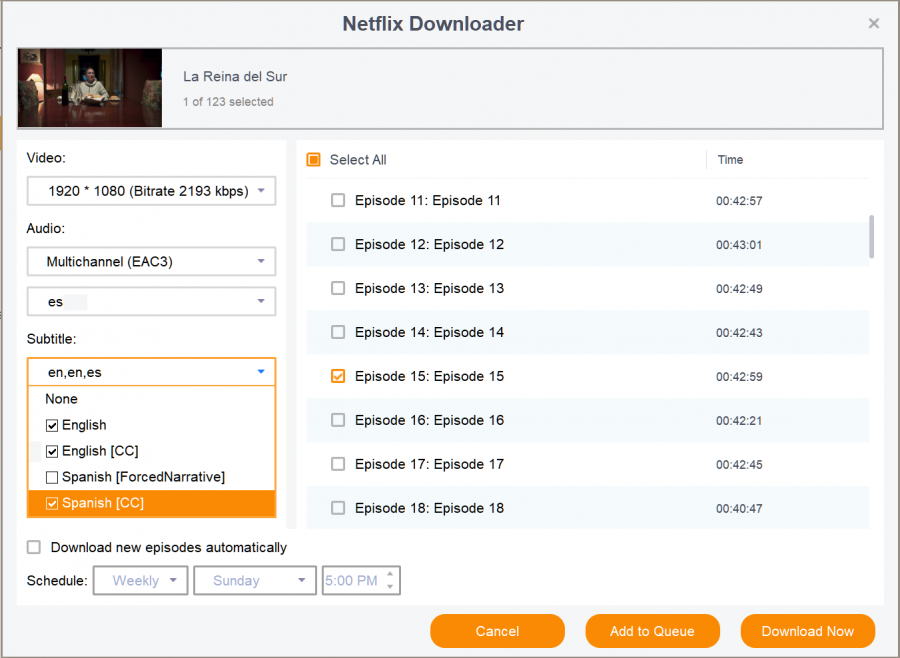Click the 00:42:57 duration value
Viewport: 900px width, 658px height.
tap(739, 201)
